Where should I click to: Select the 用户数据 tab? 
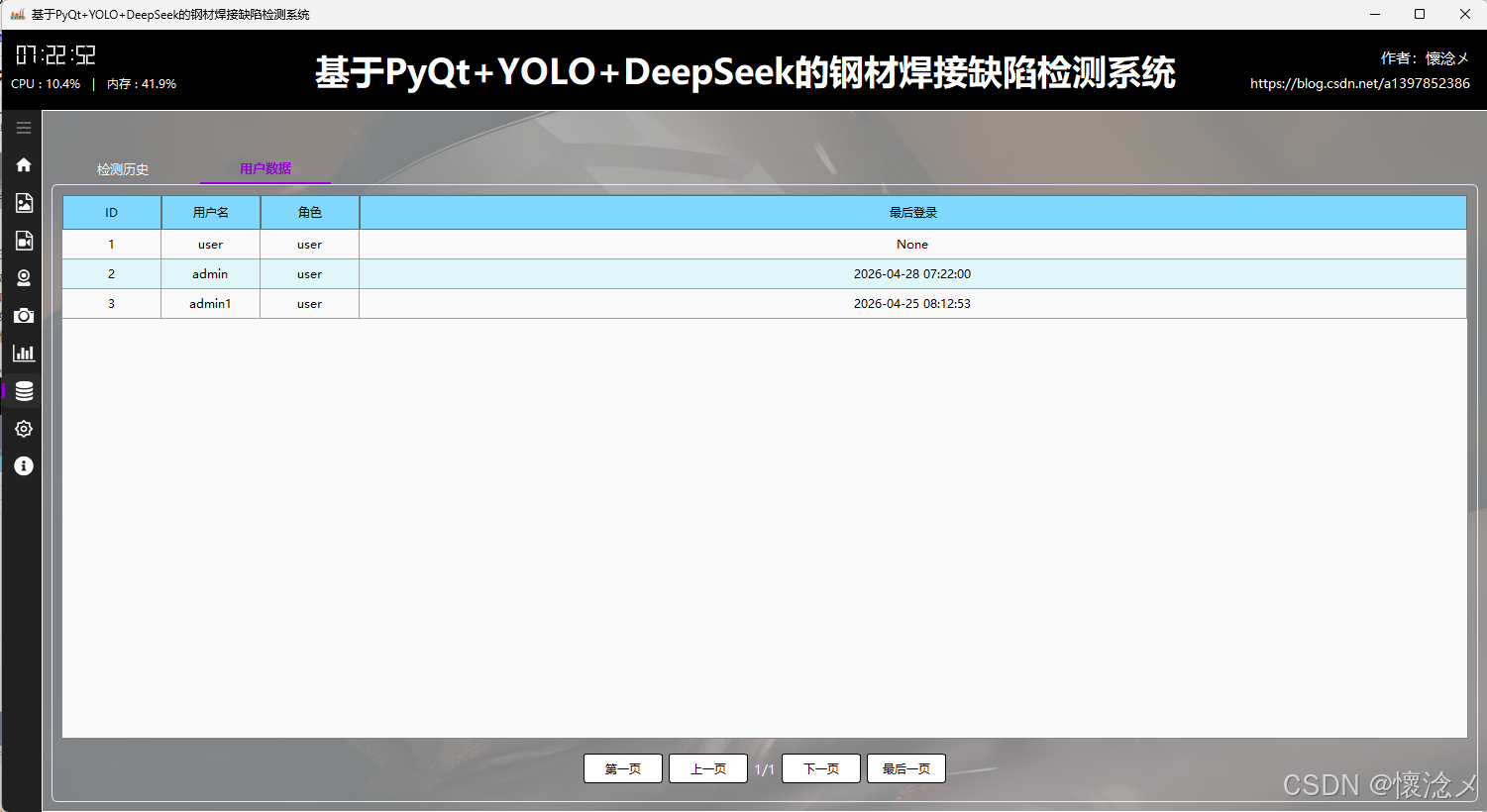pyautogui.click(x=266, y=168)
